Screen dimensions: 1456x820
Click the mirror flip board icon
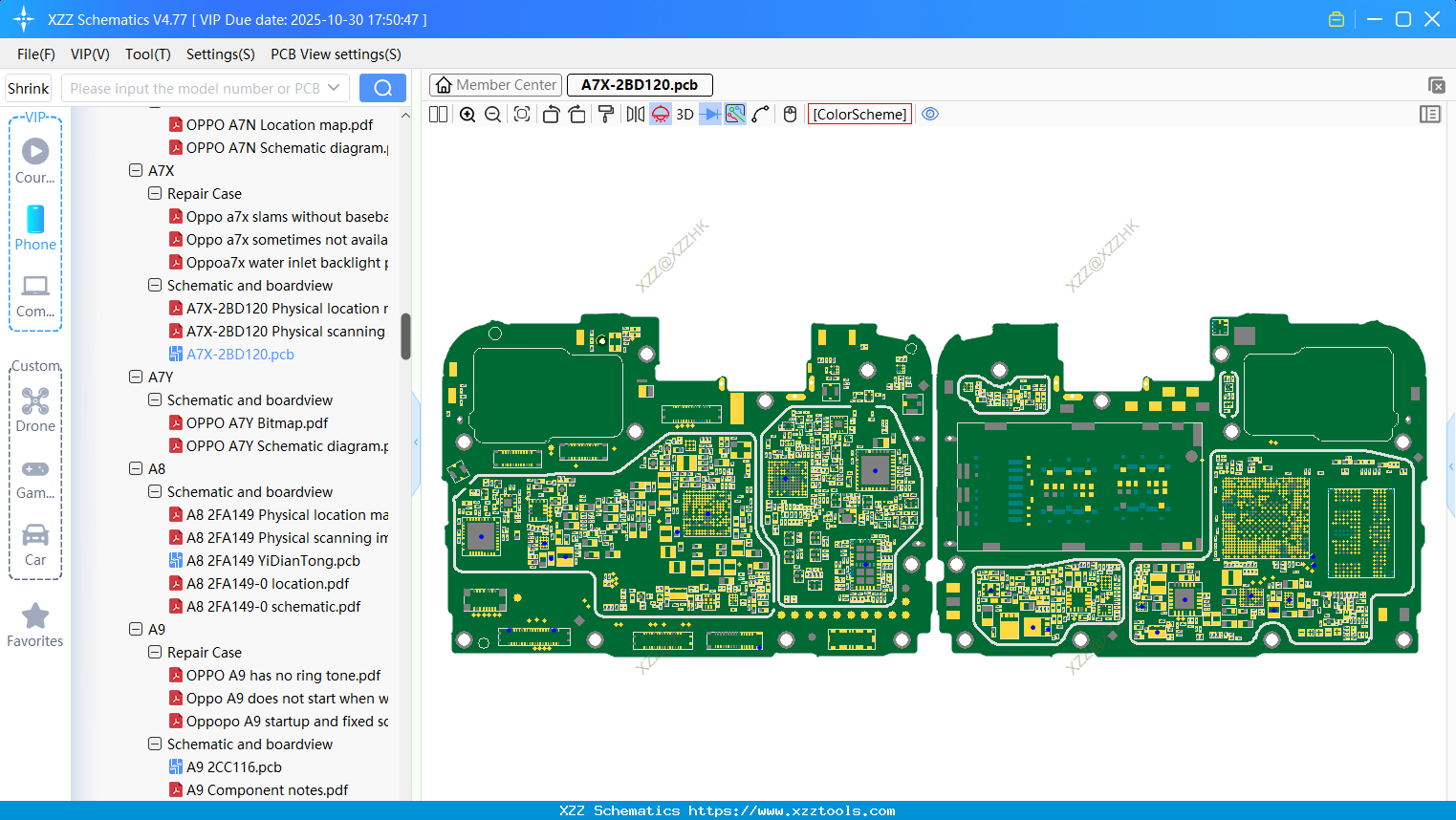point(635,115)
